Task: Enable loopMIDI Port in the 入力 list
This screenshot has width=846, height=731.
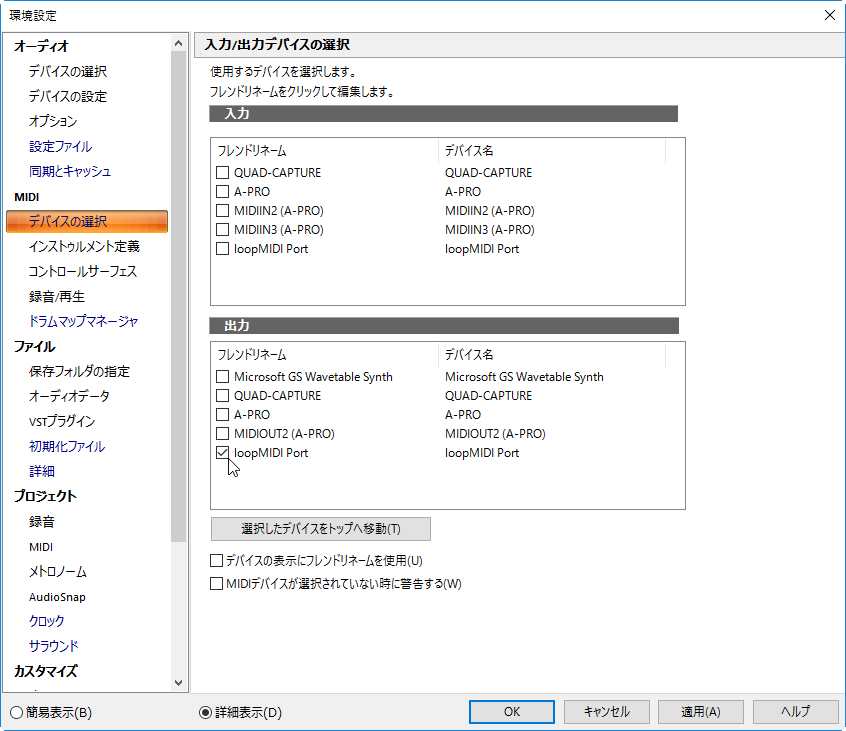Action: click(x=222, y=249)
